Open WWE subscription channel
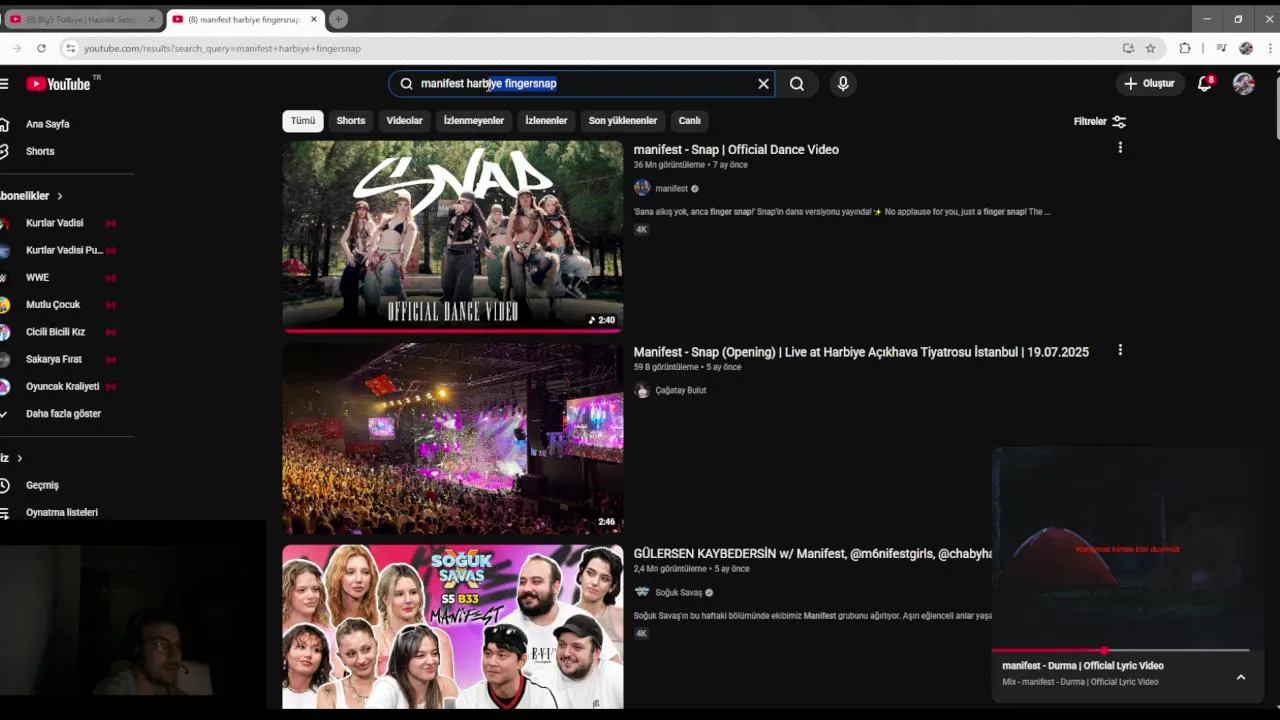Image resolution: width=1280 pixels, height=720 pixels. click(x=37, y=277)
